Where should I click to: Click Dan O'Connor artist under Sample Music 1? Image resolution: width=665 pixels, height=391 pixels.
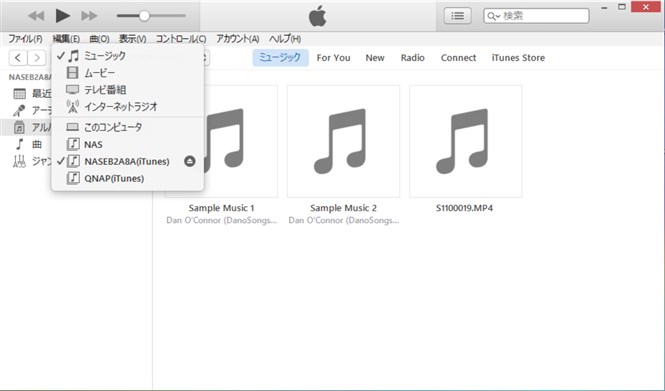click(x=221, y=220)
